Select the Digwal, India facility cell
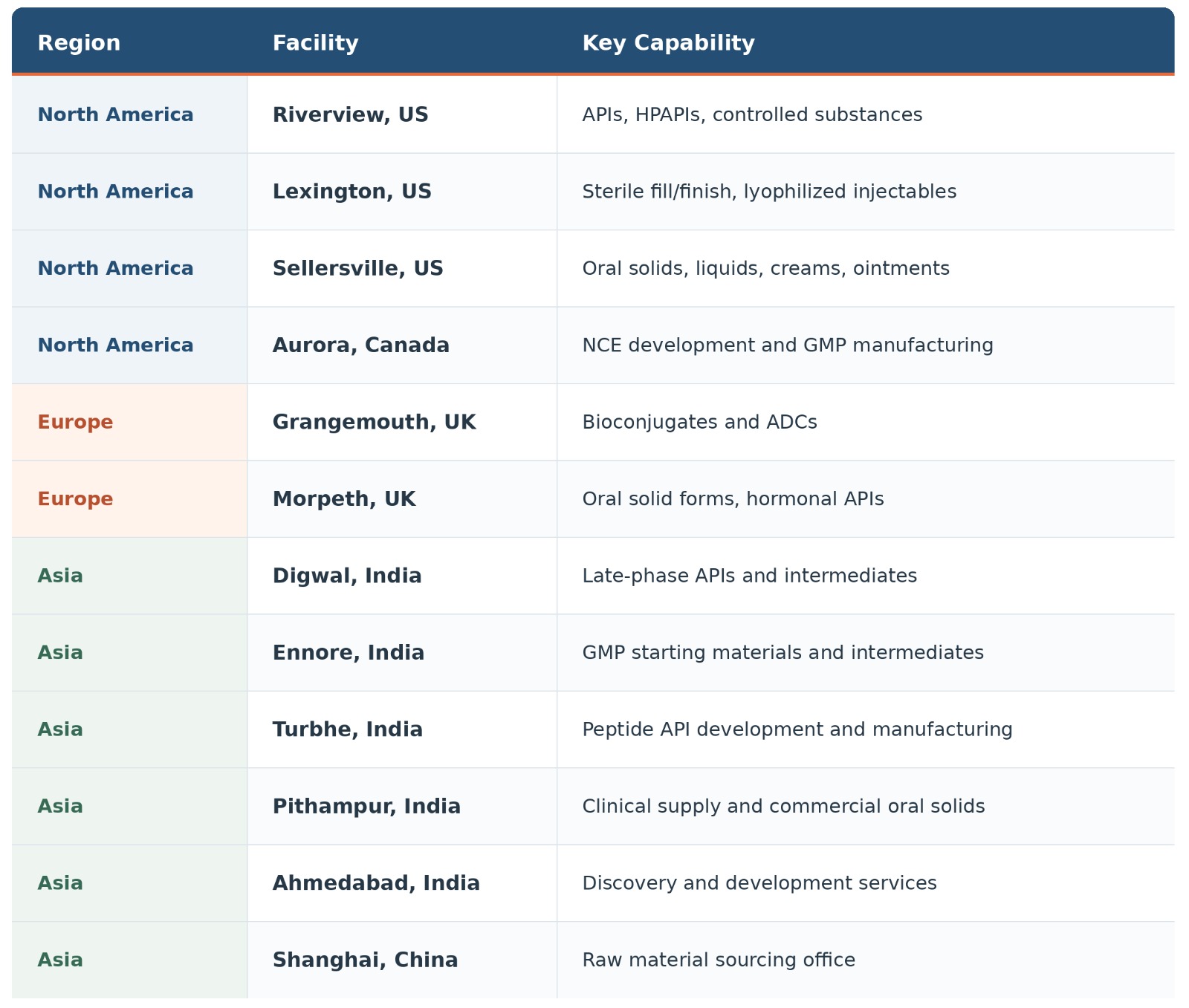Viewport: 1189px width, 1008px height. [402, 576]
